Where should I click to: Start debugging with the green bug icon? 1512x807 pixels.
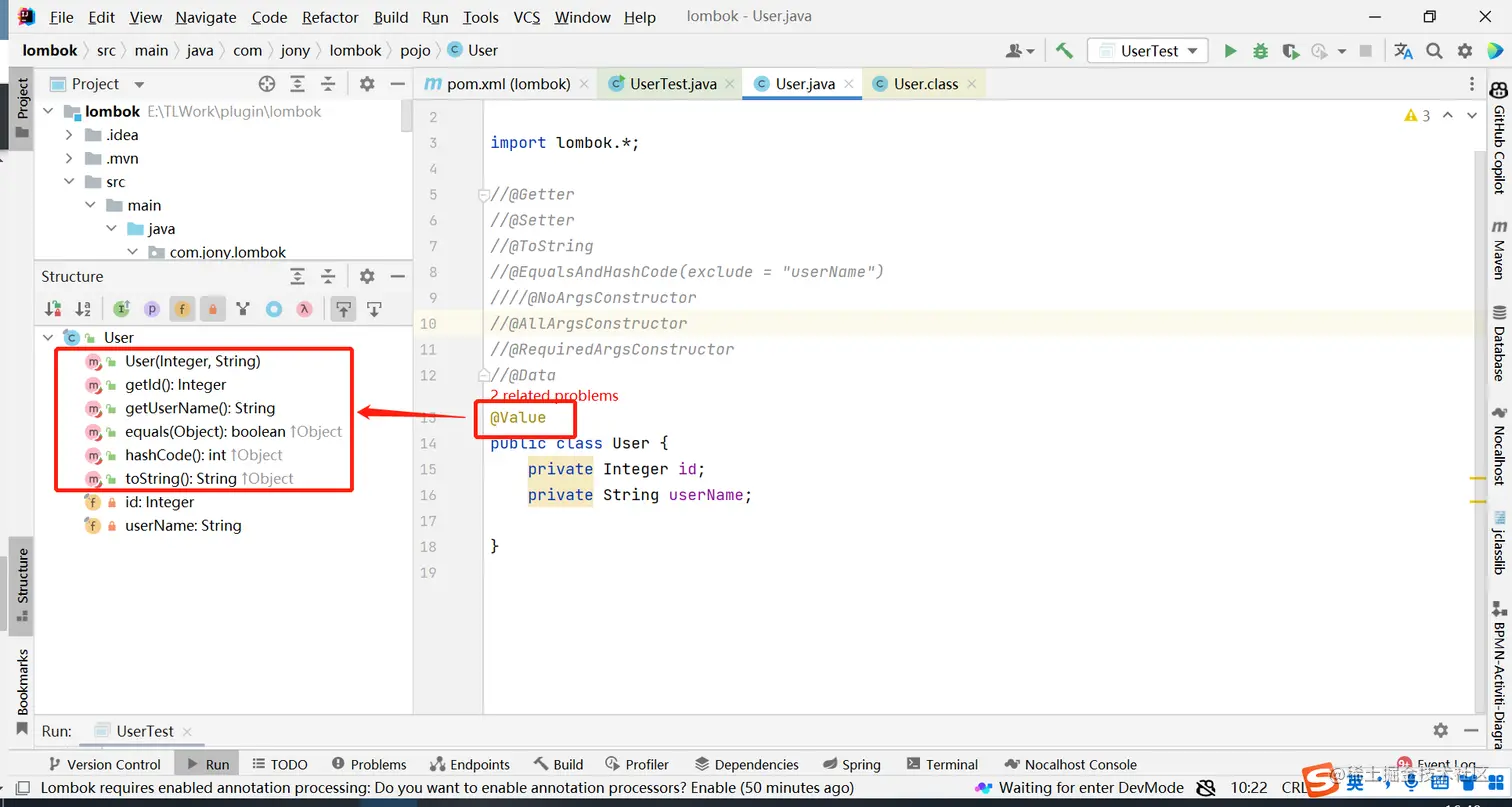coord(1260,51)
